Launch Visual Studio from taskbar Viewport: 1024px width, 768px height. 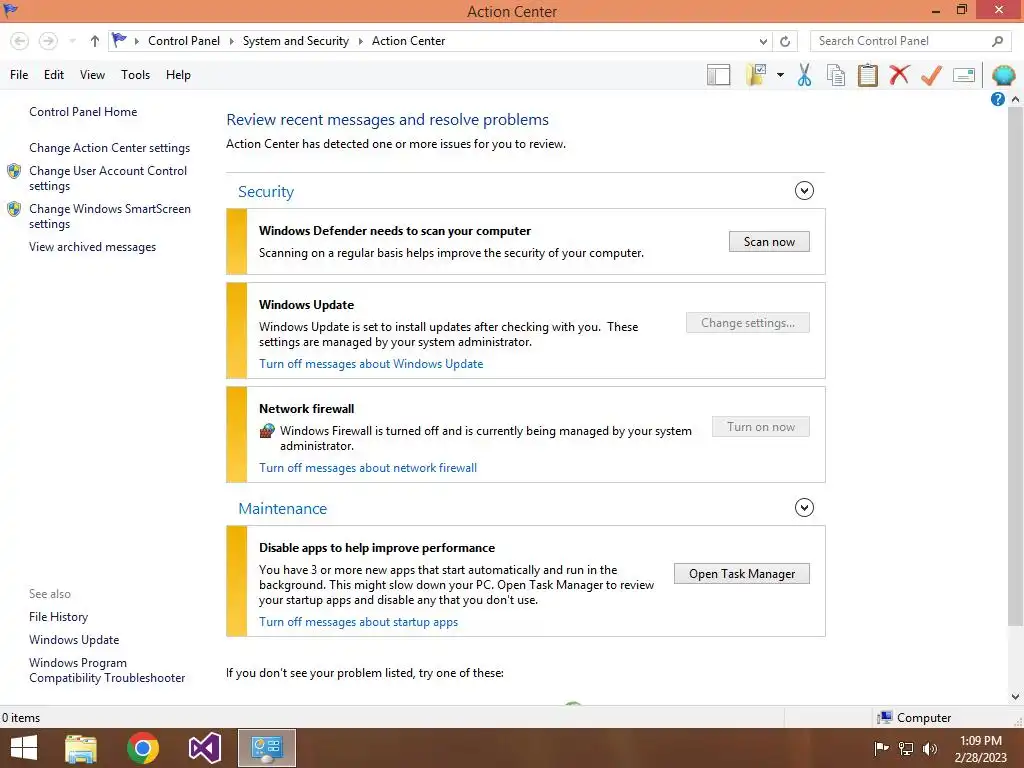(204, 748)
